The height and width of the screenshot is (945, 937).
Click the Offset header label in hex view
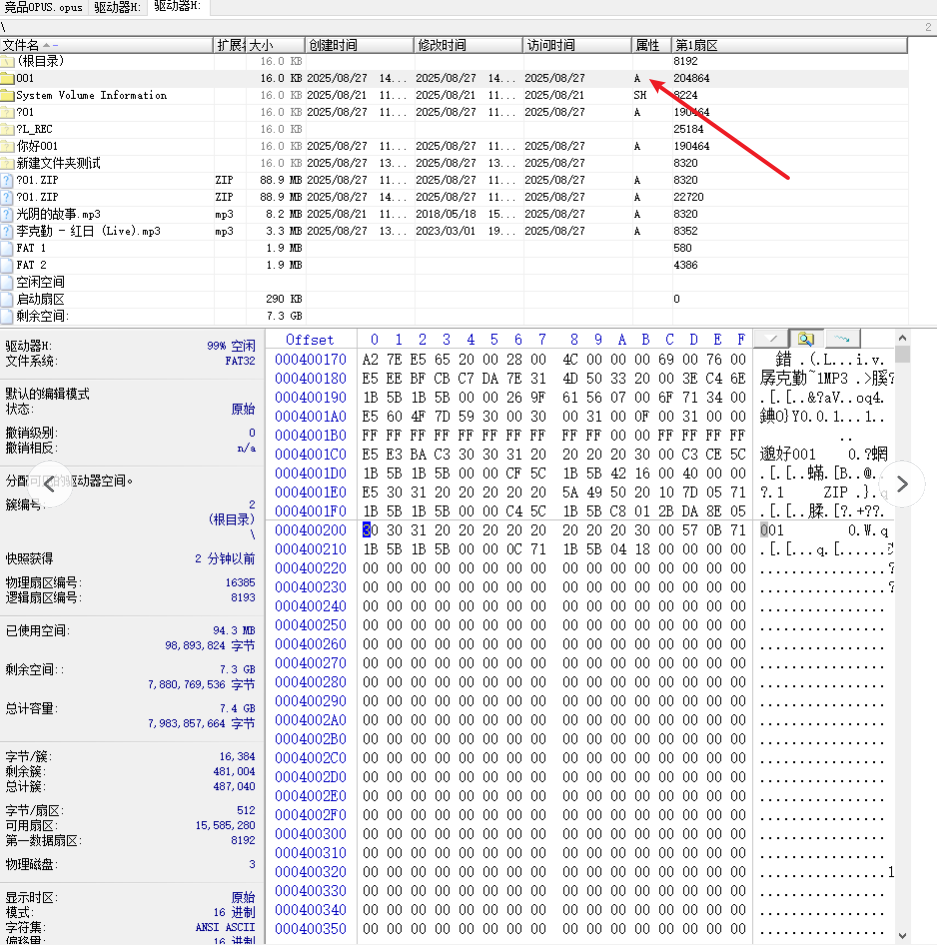click(309, 340)
